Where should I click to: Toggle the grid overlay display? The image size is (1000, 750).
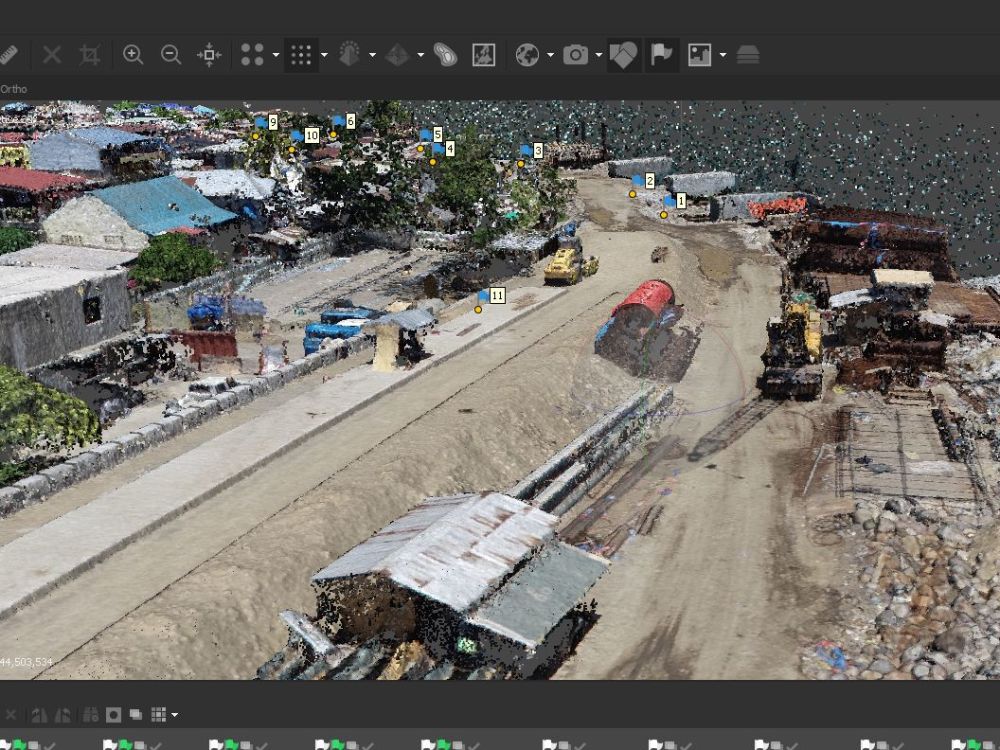pyautogui.click(x=302, y=55)
